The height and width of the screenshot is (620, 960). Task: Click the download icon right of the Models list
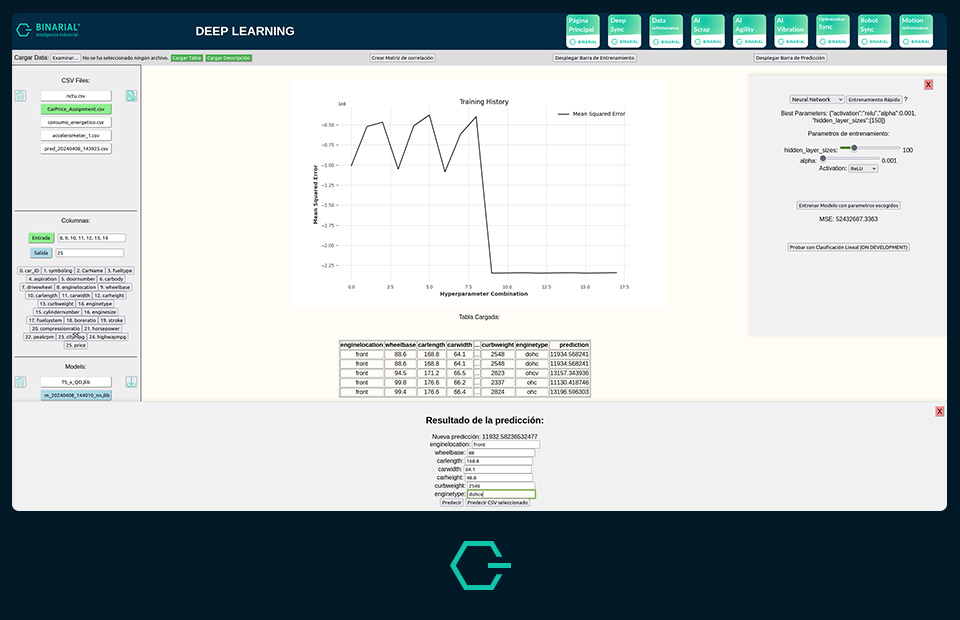131,382
